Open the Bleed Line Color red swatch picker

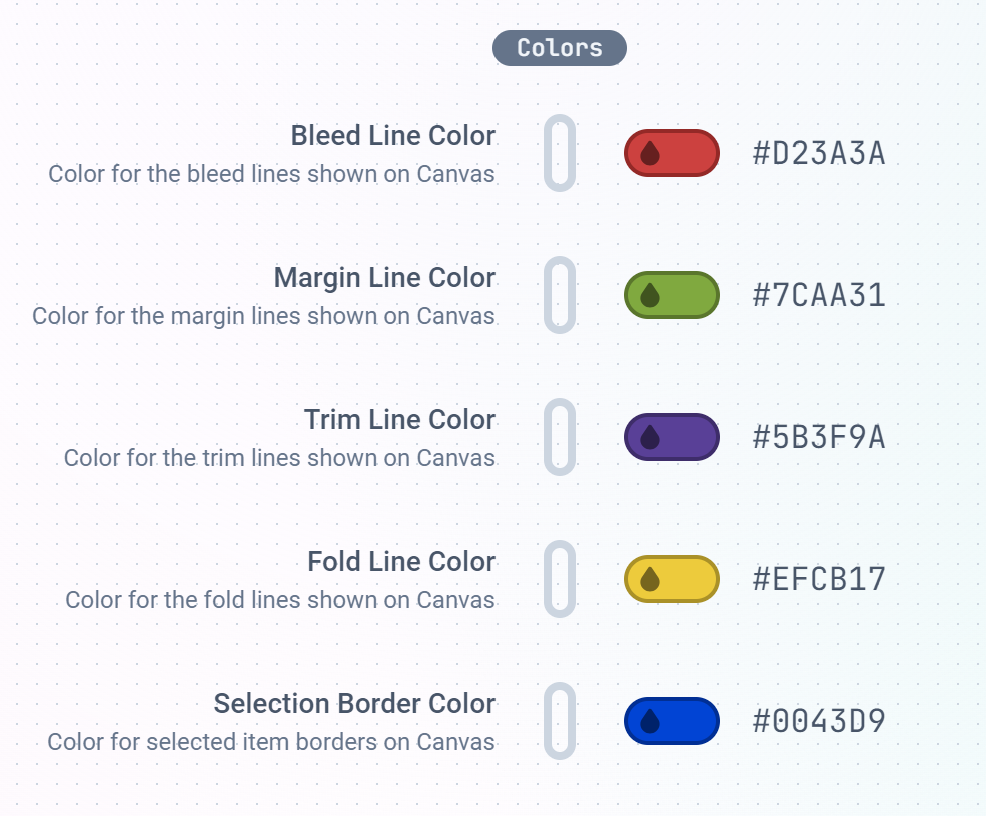(x=672, y=153)
